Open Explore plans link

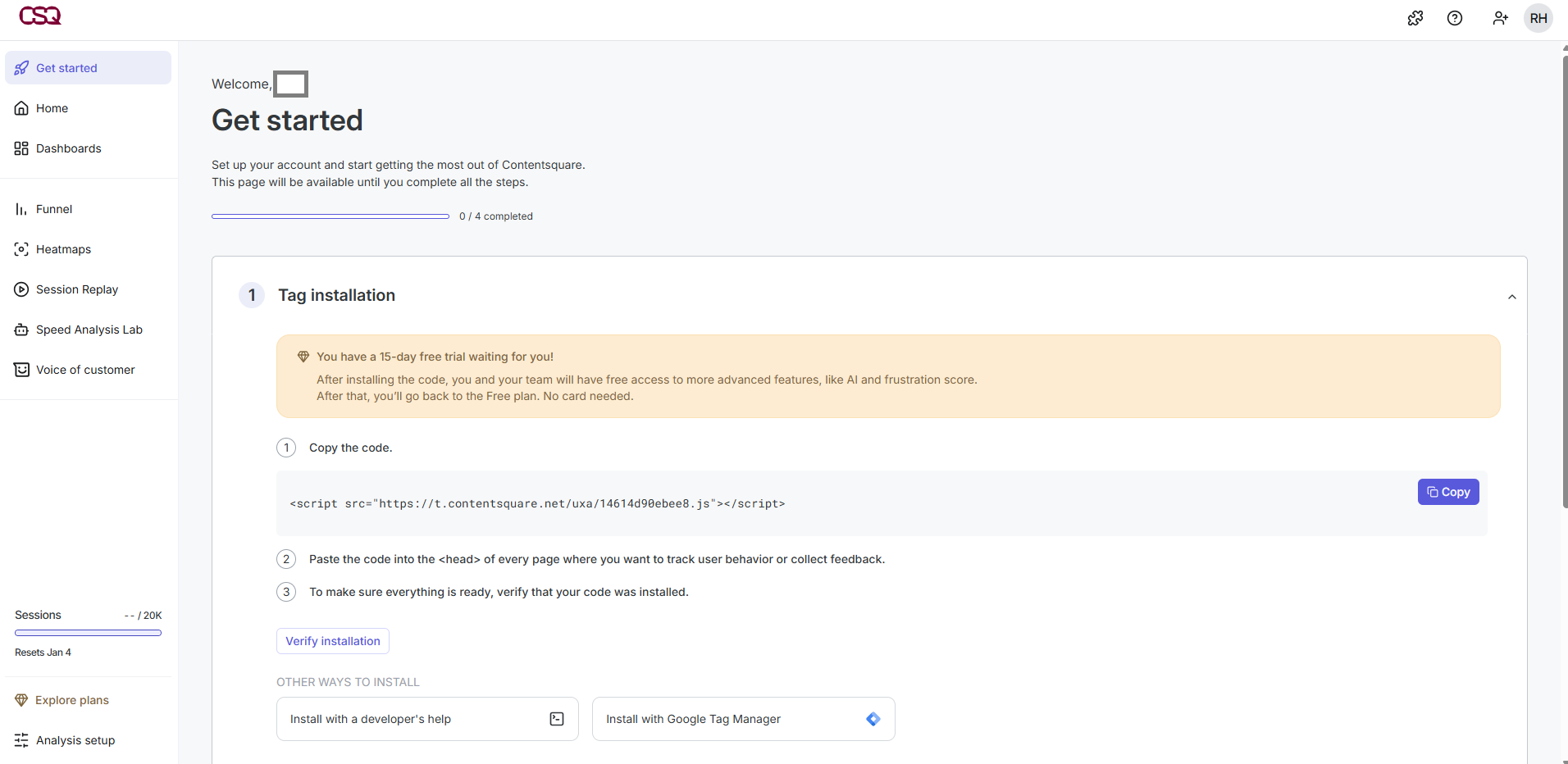point(88,700)
